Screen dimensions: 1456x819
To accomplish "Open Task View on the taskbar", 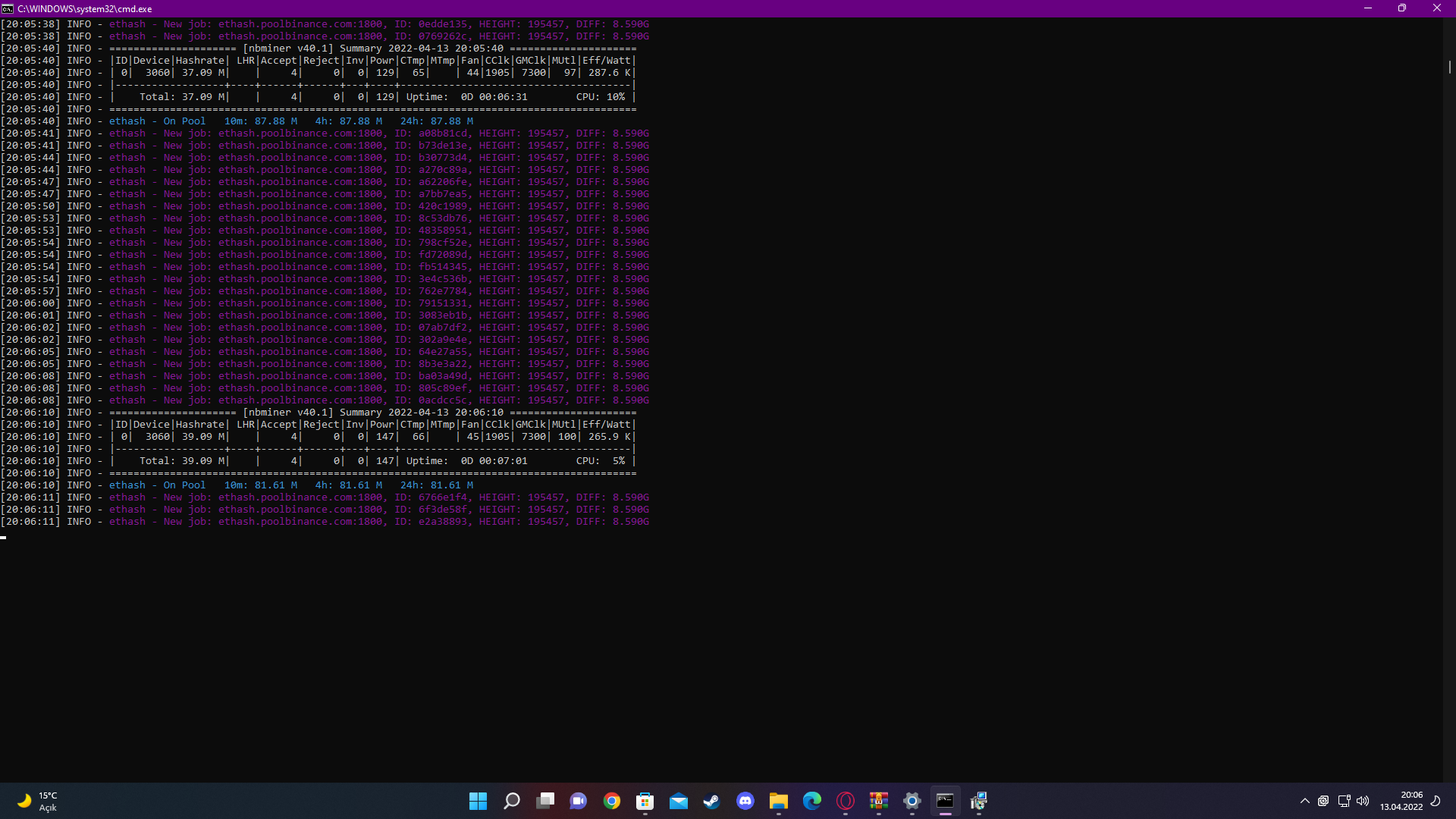I will coord(545,801).
